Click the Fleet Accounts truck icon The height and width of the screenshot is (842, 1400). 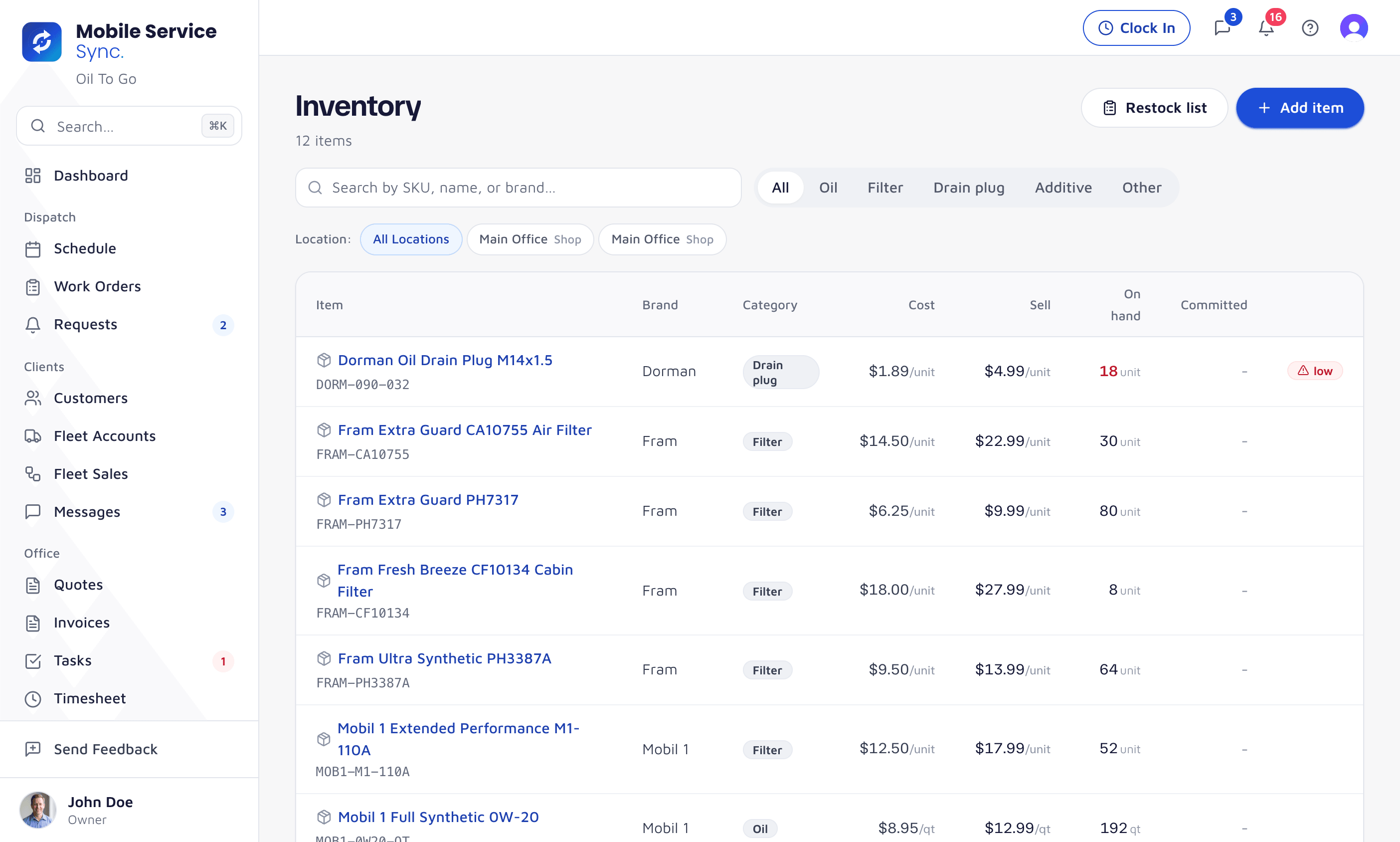(x=33, y=436)
